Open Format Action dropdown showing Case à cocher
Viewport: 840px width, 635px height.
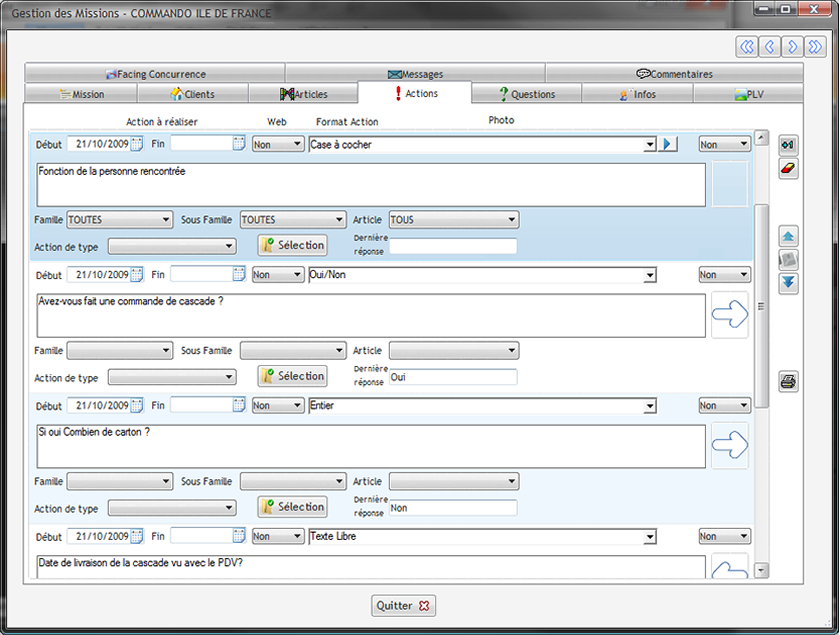pyautogui.click(x=650, y=144)
